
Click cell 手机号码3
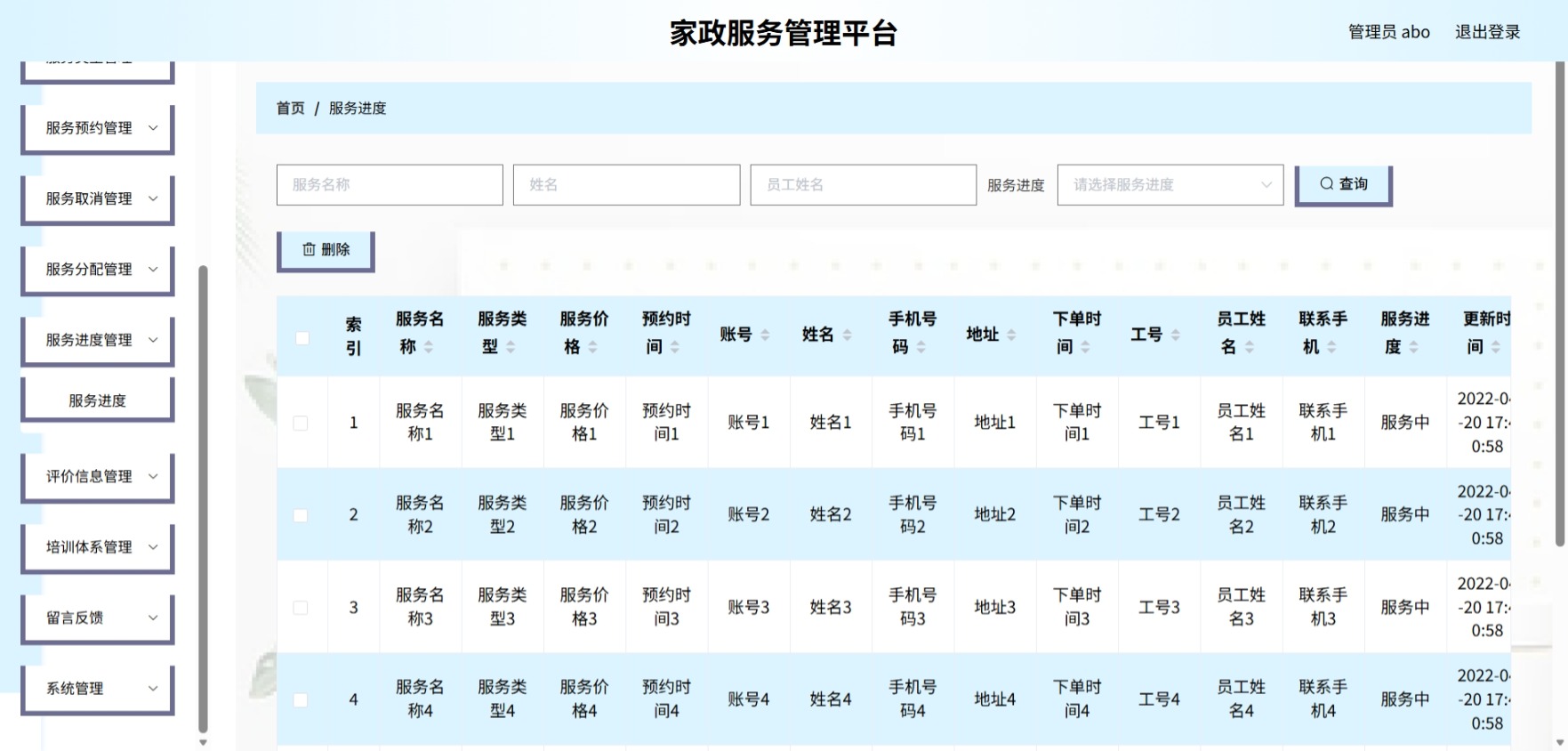pyautogui.click(x=913, y=607)
